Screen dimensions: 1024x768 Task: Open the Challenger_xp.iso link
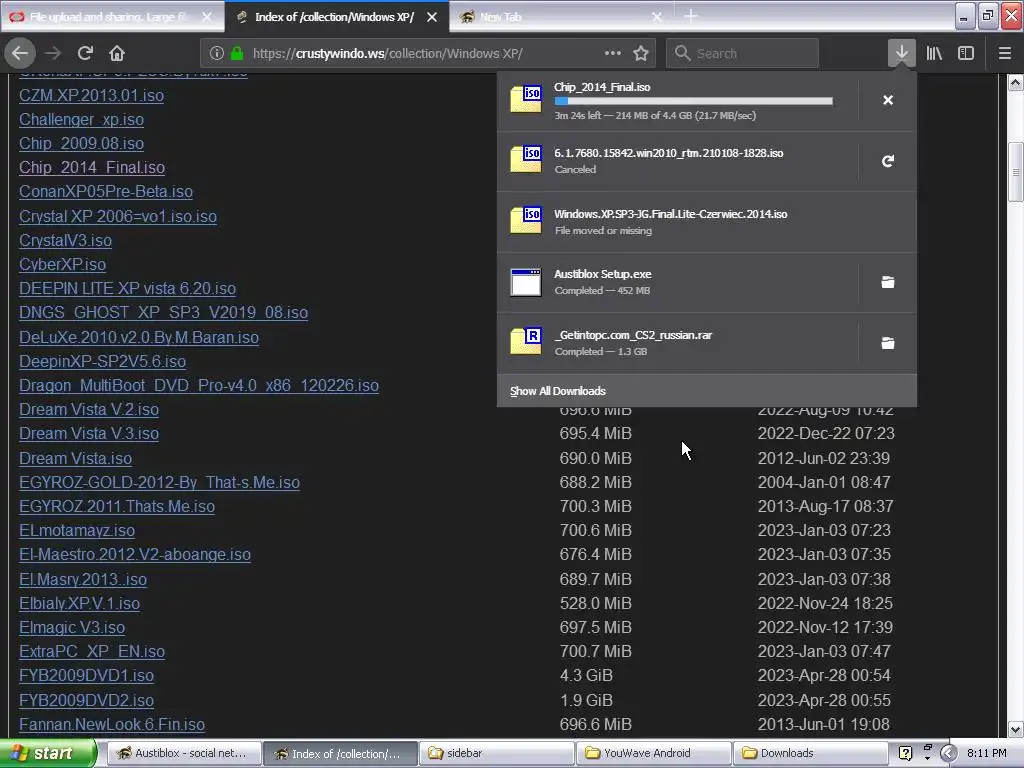[x=82, y=120]
